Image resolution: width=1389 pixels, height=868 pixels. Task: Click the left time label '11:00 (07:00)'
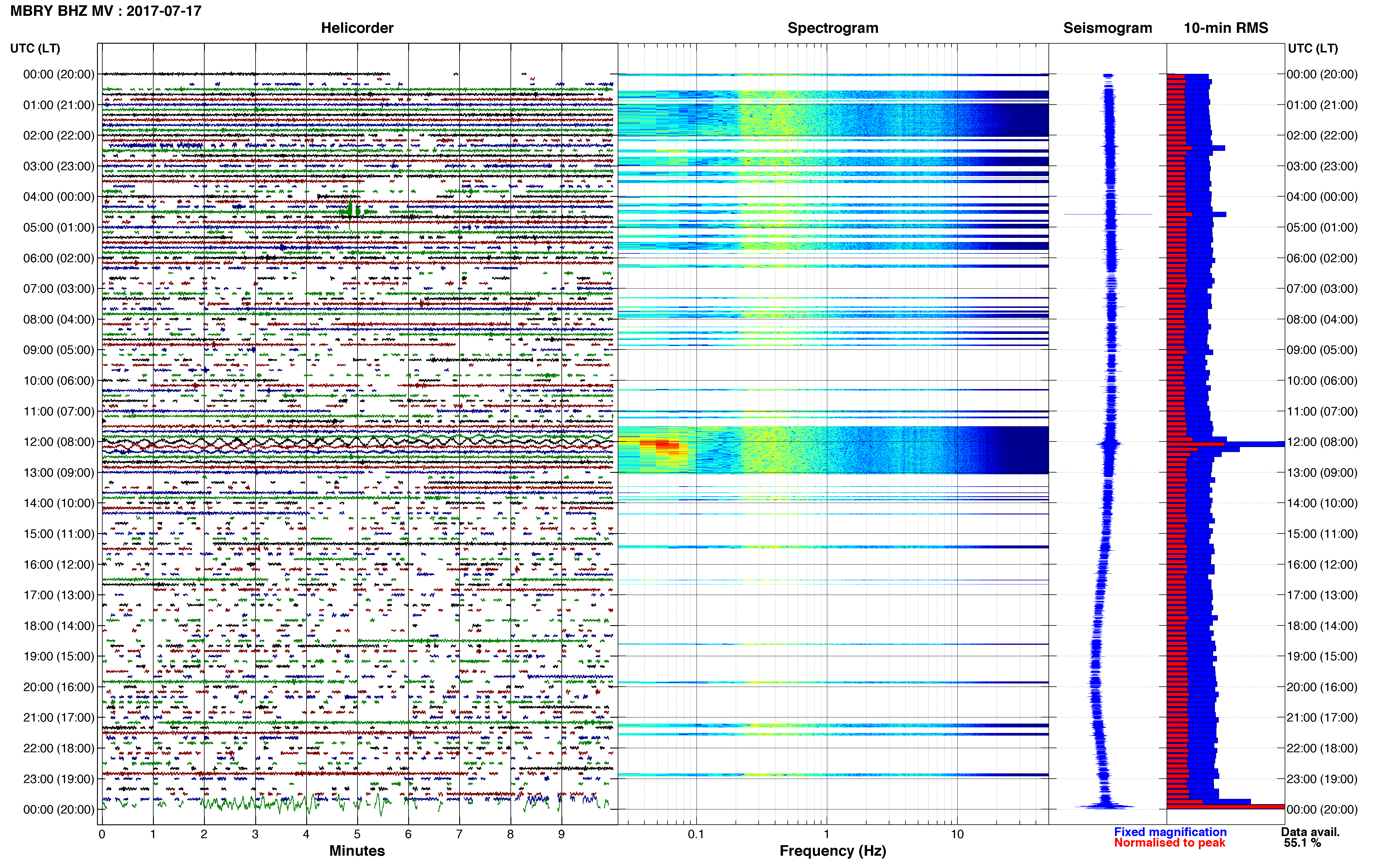tap(59, 412)
